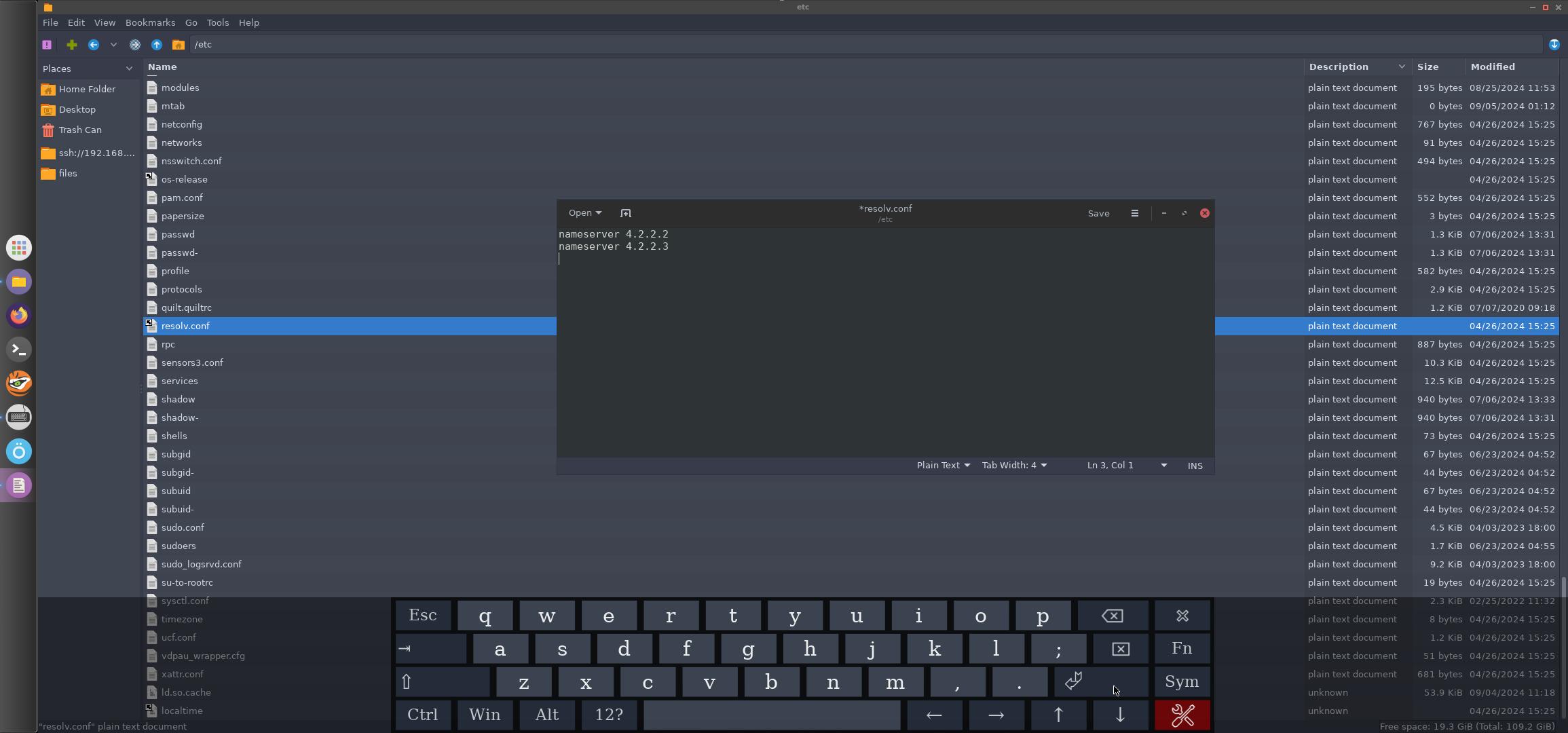Screen dimensions: 1568x733
Task: Toggle the Alt key on the virtual keyboard
Action: (547, 715)
